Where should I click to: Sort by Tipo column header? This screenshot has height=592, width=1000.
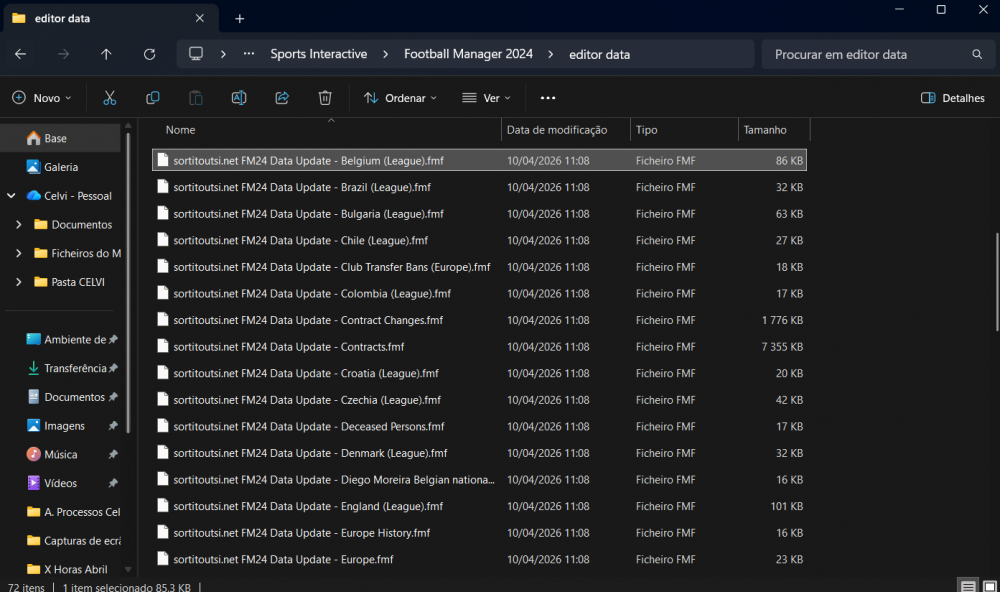[684, 130]
